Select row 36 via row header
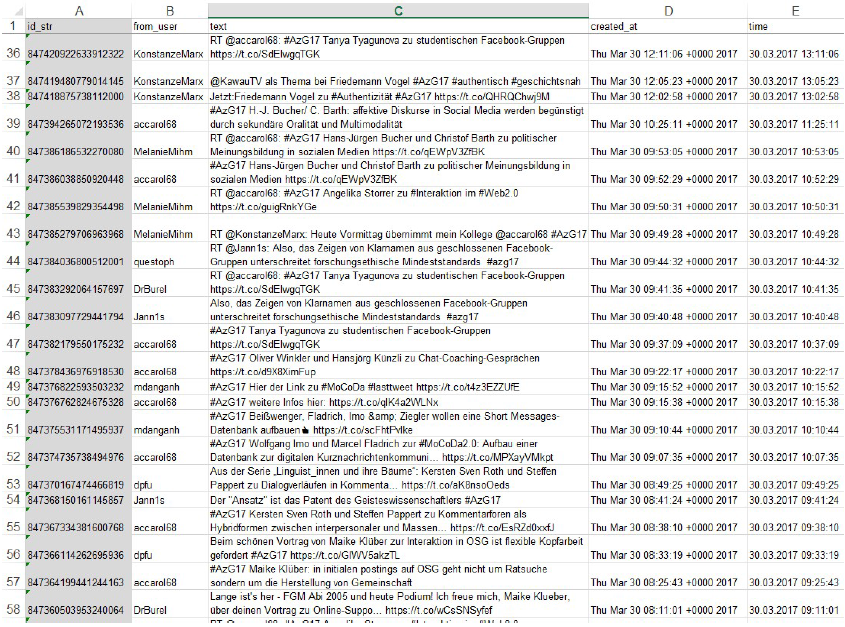Viewport: 845px width, 627px height. coord(11,54)
